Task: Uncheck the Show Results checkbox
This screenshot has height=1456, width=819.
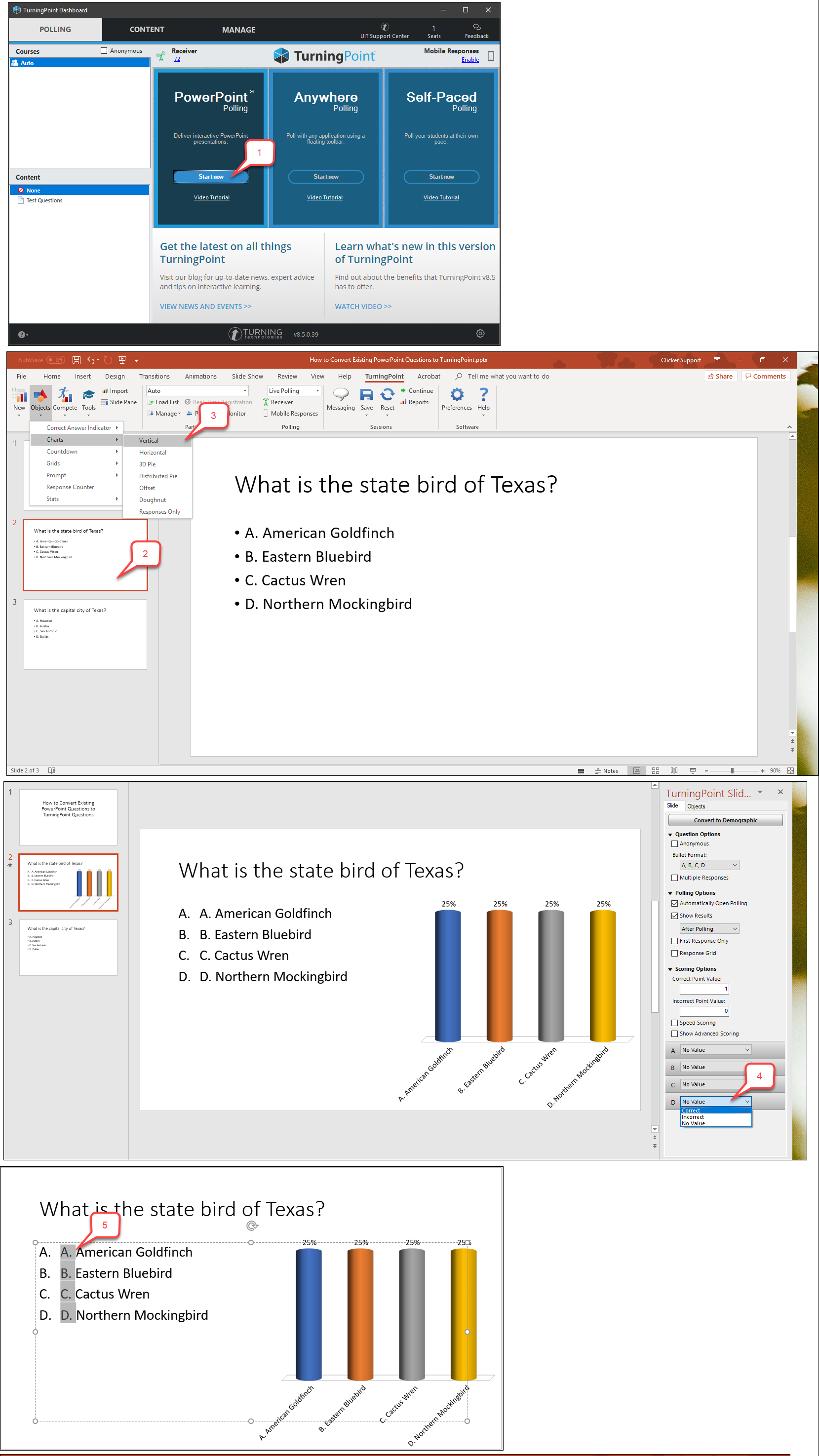Action: click(674, 916)
